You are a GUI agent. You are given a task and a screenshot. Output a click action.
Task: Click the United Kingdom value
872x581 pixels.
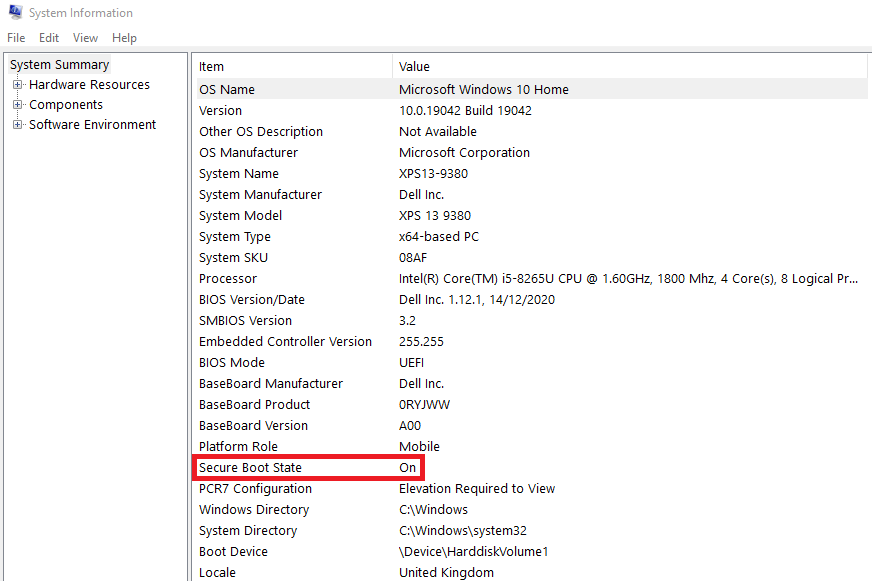point(446,573)
